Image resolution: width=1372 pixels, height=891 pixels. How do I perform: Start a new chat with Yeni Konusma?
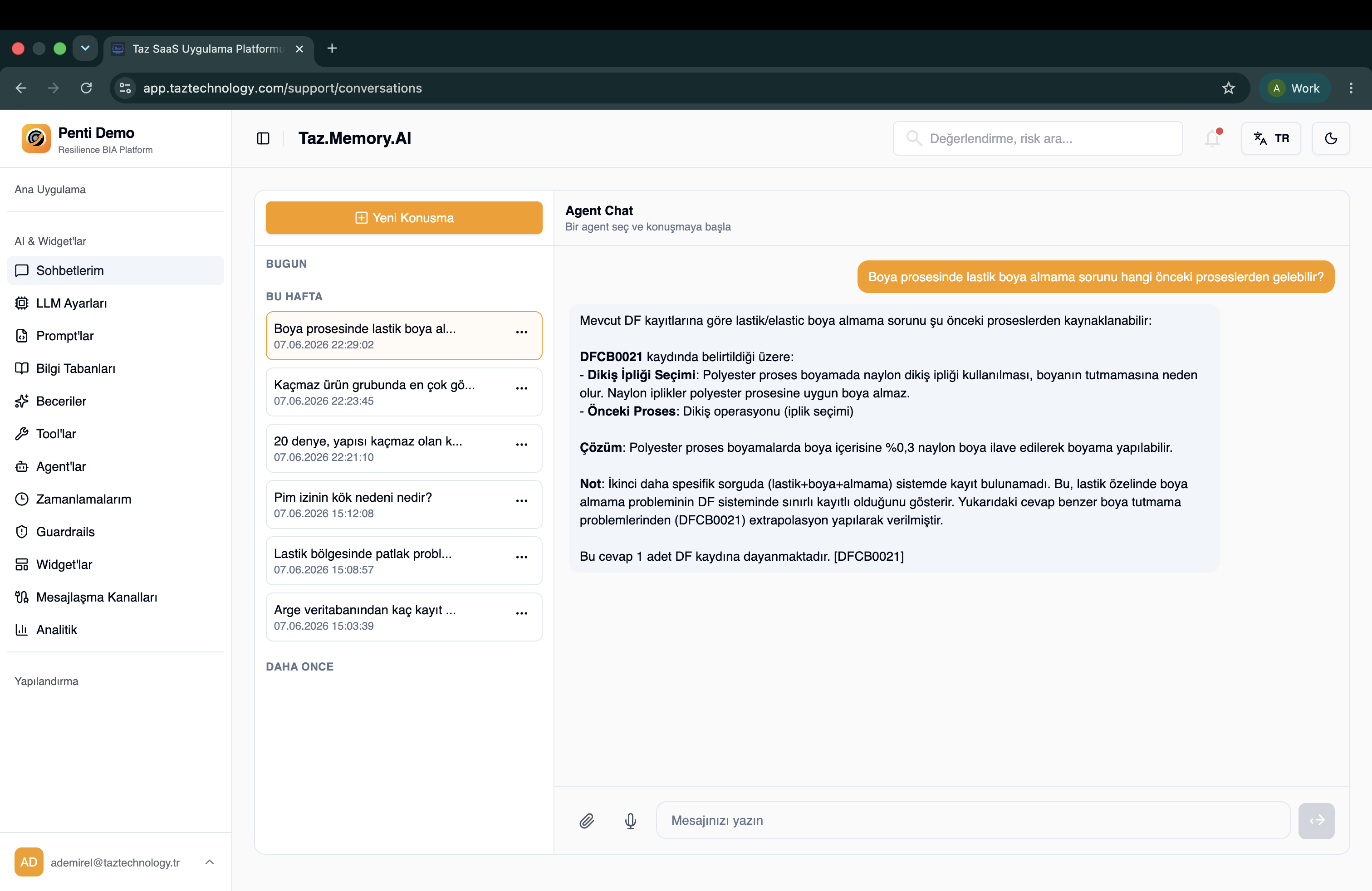pyautogui.click(x=403, y=218)
